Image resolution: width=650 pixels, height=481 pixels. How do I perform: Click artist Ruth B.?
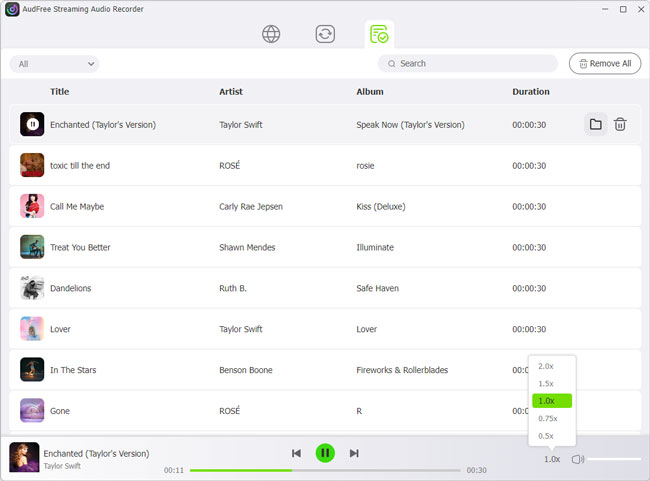[x=233, y=288]
